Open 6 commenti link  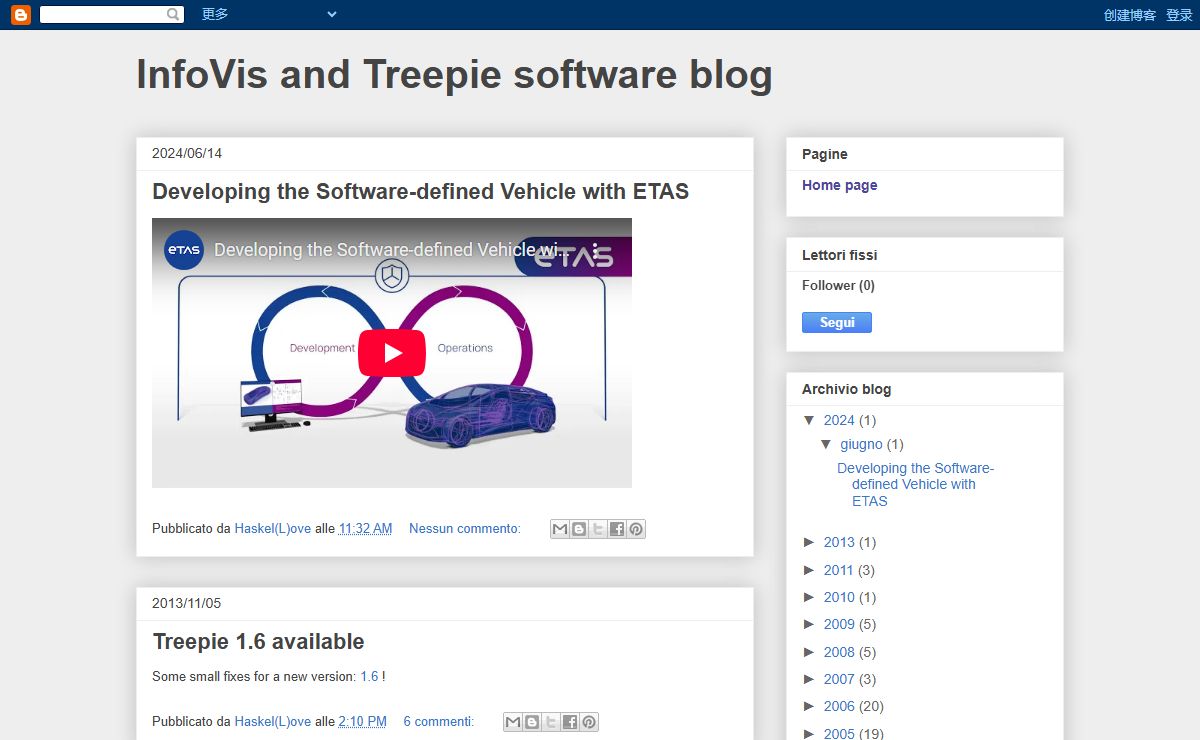[x=438, y=722]
